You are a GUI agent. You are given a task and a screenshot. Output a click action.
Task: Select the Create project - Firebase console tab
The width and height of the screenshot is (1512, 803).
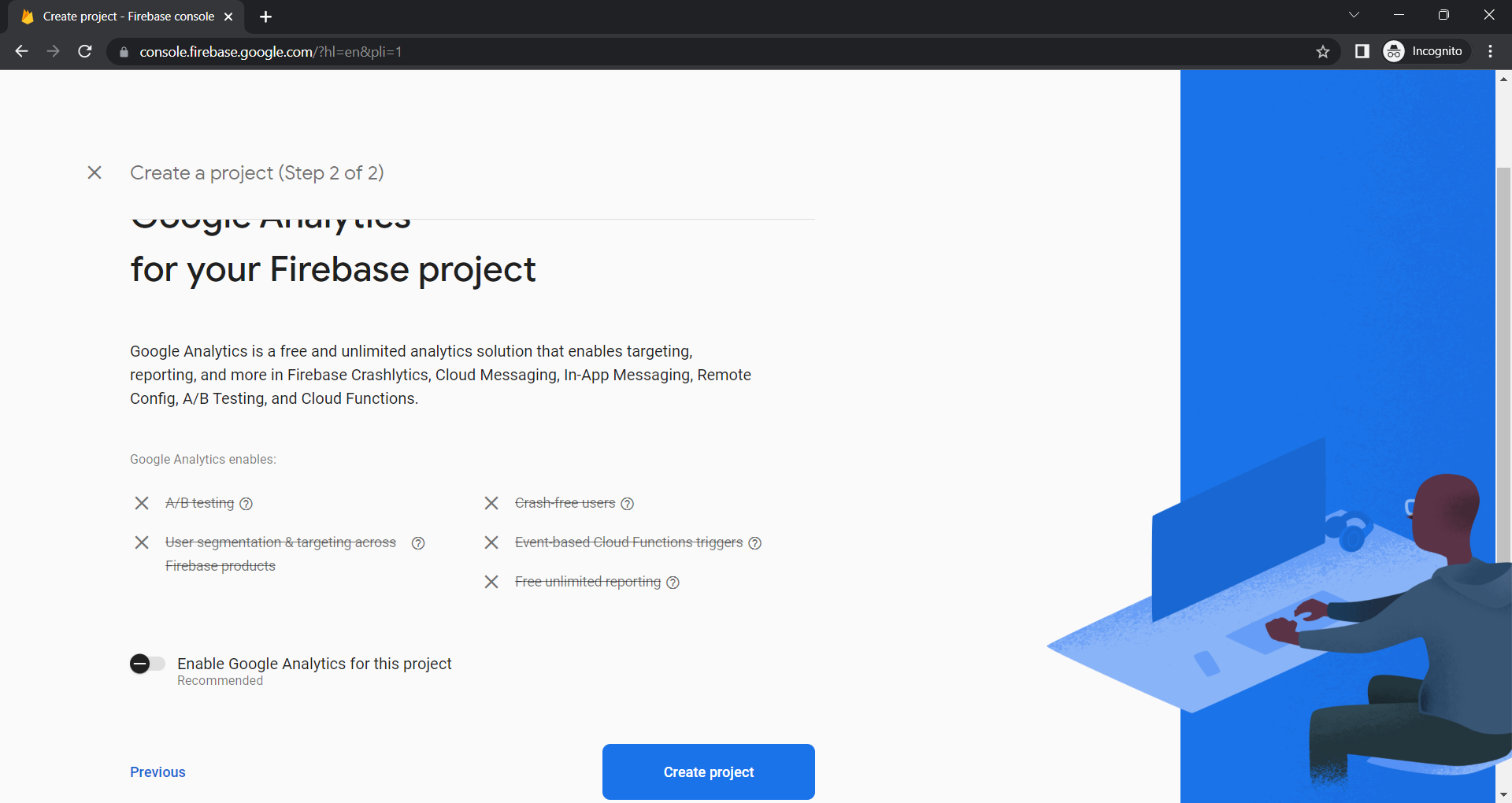(128, 17)
